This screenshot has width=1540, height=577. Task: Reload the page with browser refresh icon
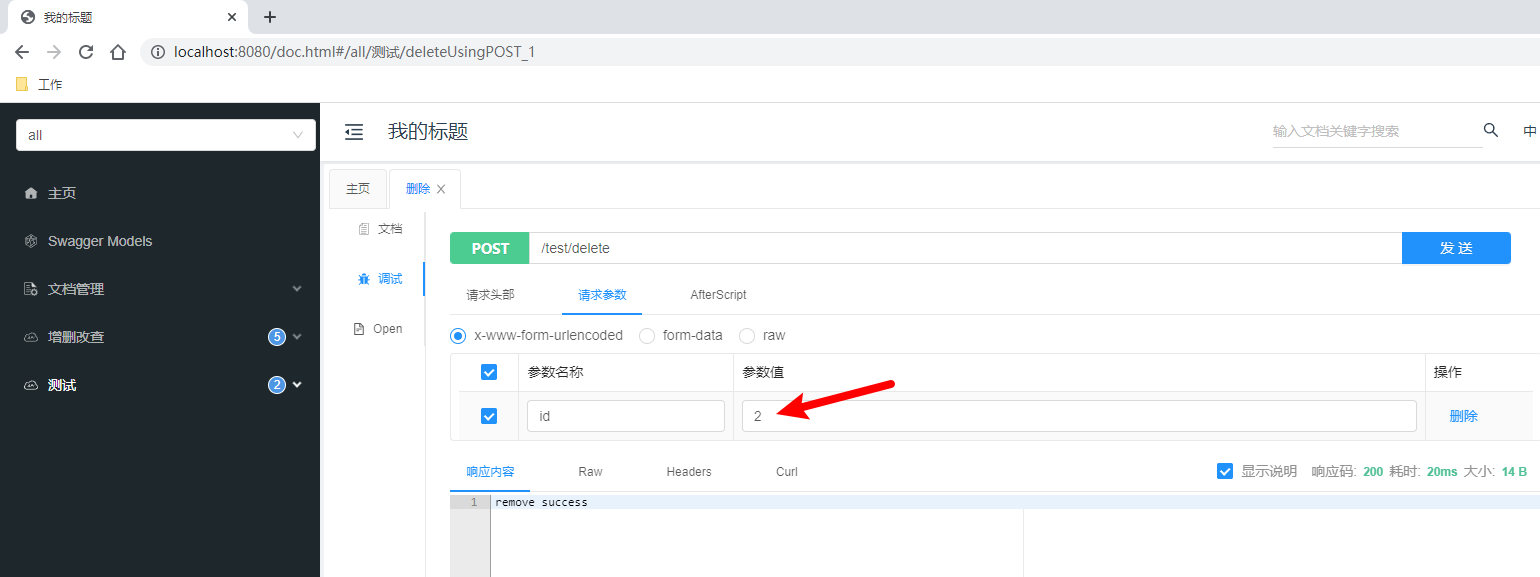click(x=86, y=52)
